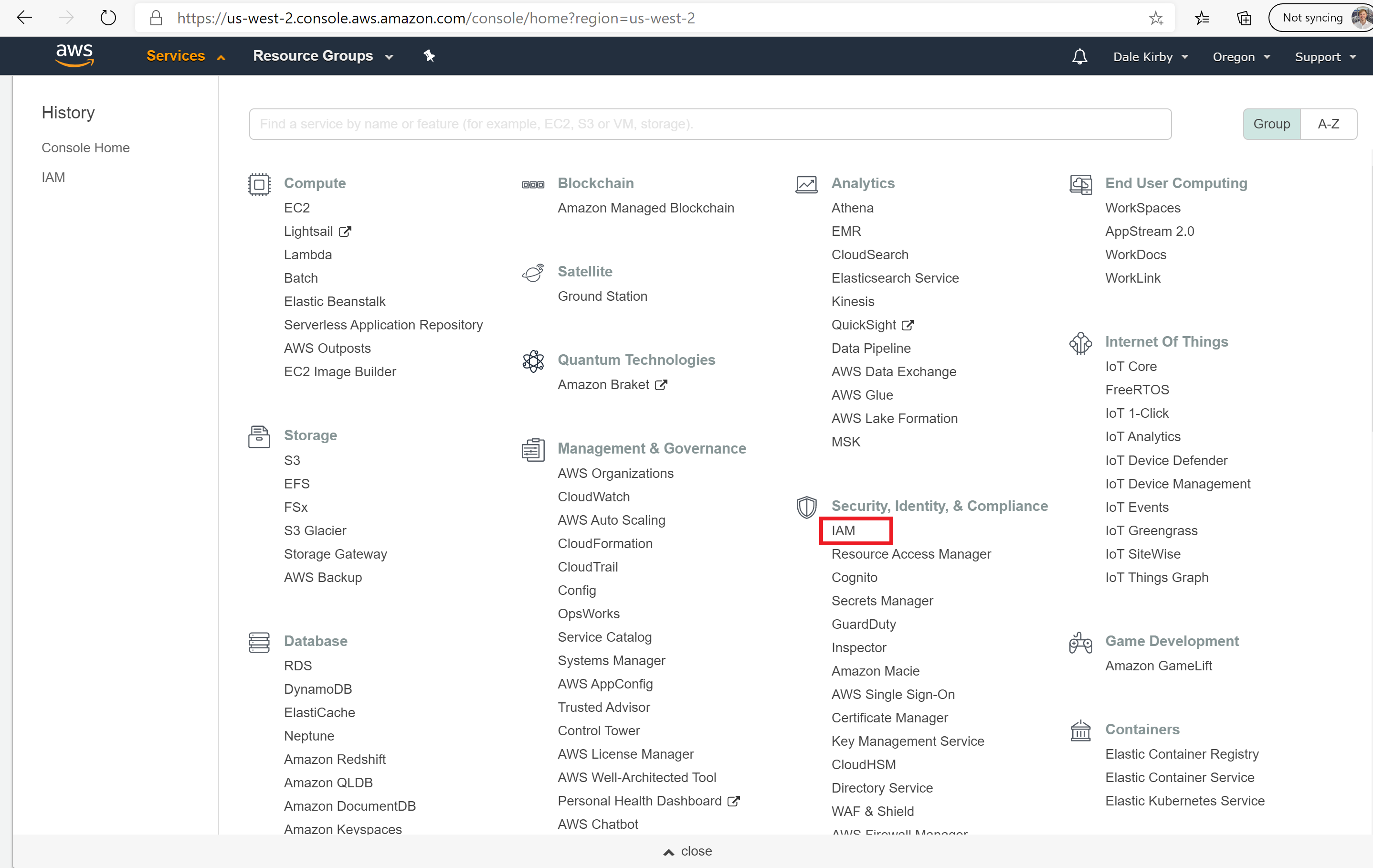The image size is (1373, 868).
Task: Click the Security shield icon
Action: [x=806, y=507]
